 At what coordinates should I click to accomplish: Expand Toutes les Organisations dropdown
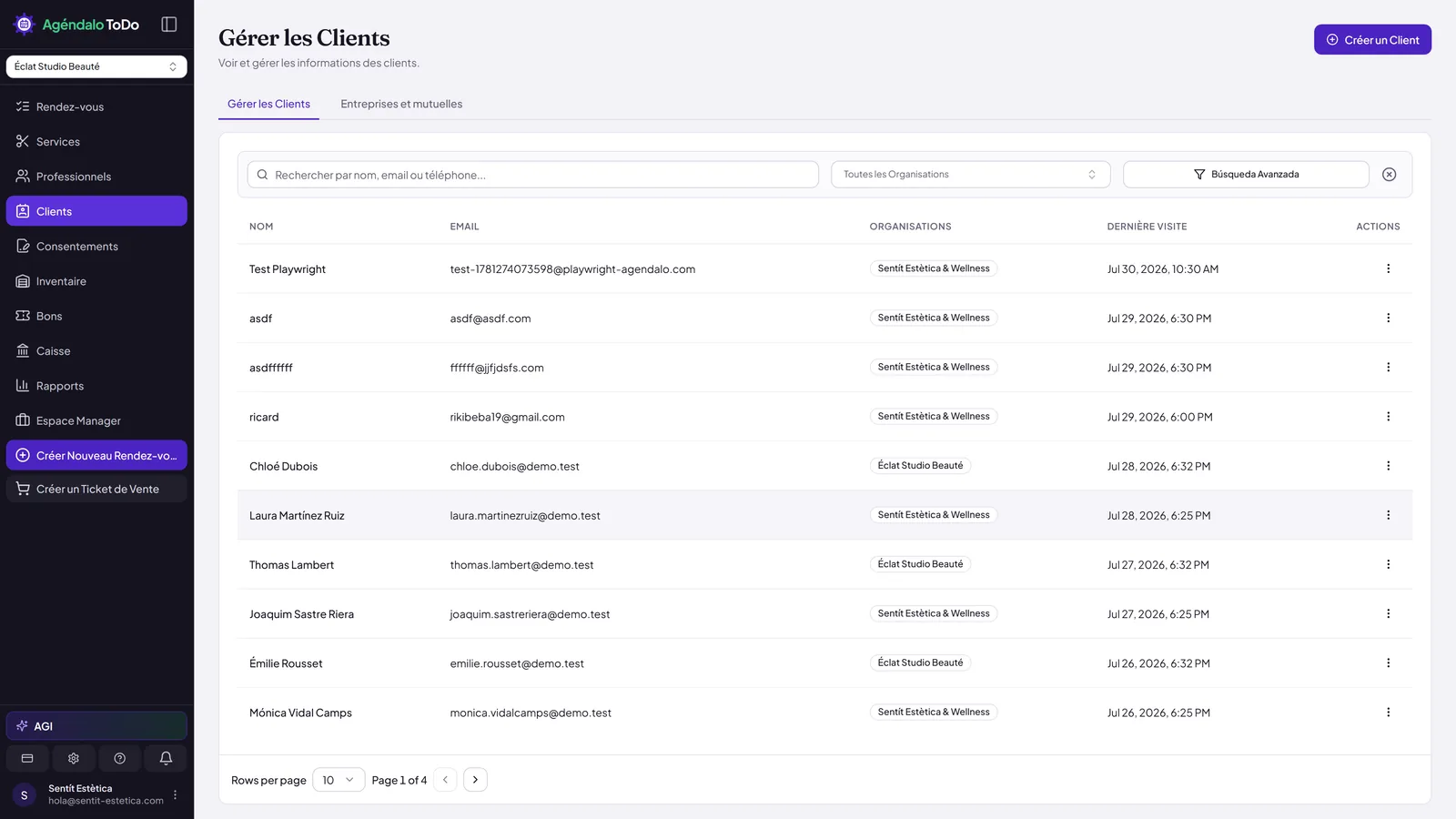coord(970,175)
